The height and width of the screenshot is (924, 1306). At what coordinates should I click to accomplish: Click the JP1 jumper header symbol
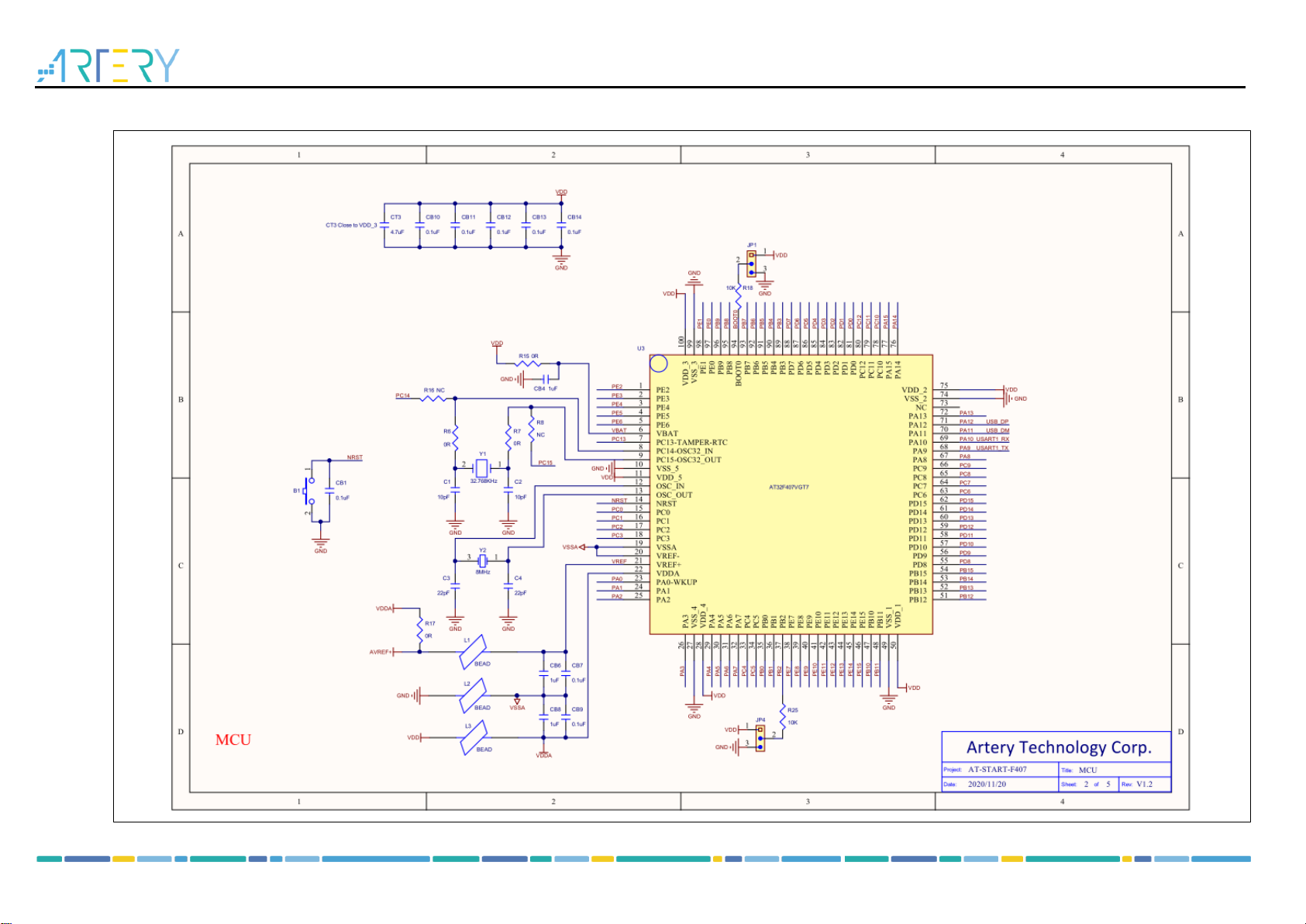coord(751,264)
